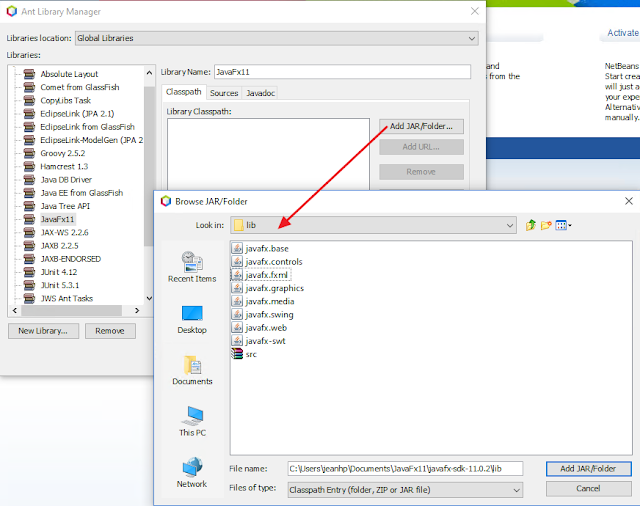Select Java Tree API library

pyautogui.click(x=65, y=206)
